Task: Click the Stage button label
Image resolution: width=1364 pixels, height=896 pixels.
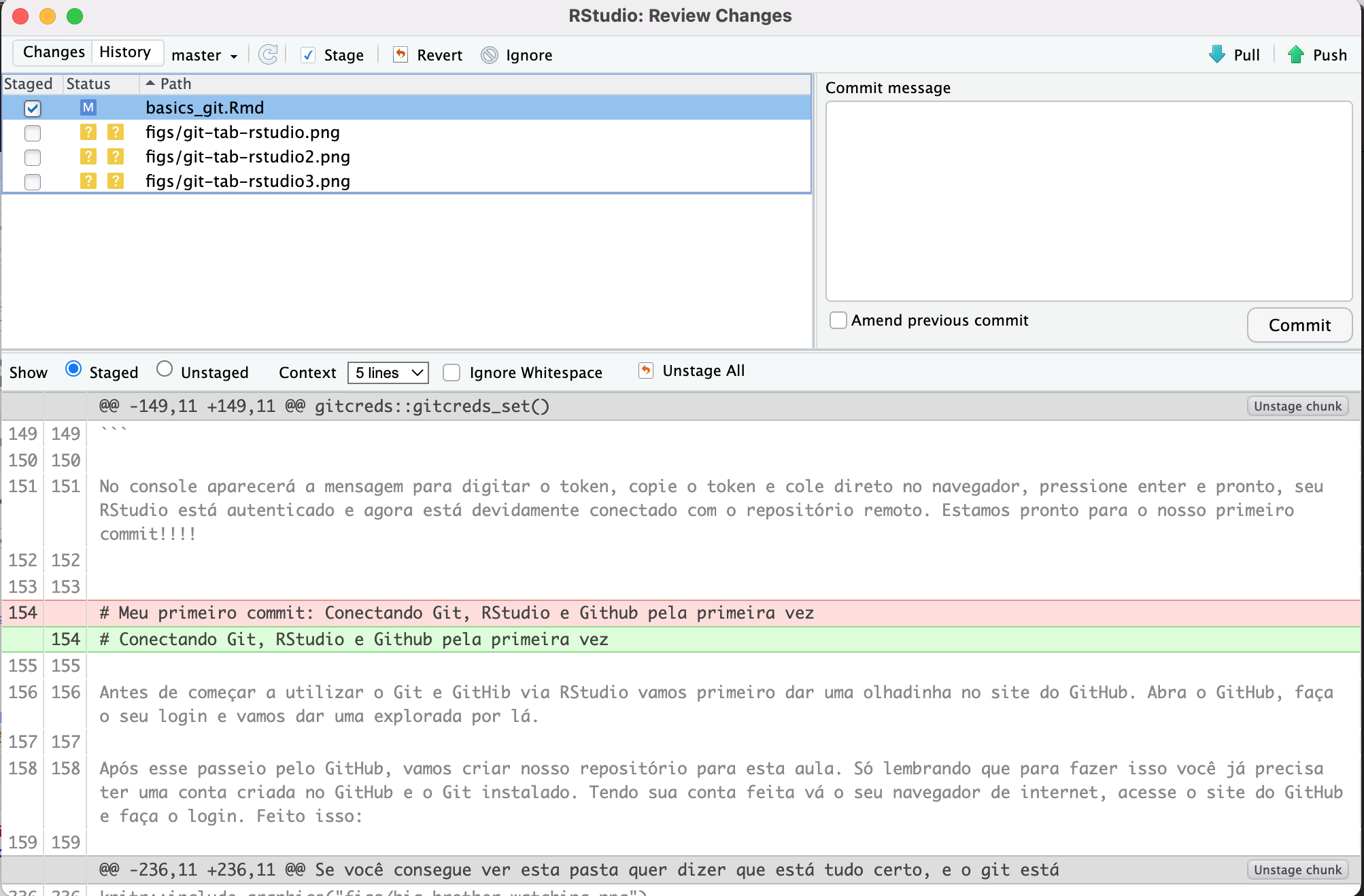Action: click(344, 55)
